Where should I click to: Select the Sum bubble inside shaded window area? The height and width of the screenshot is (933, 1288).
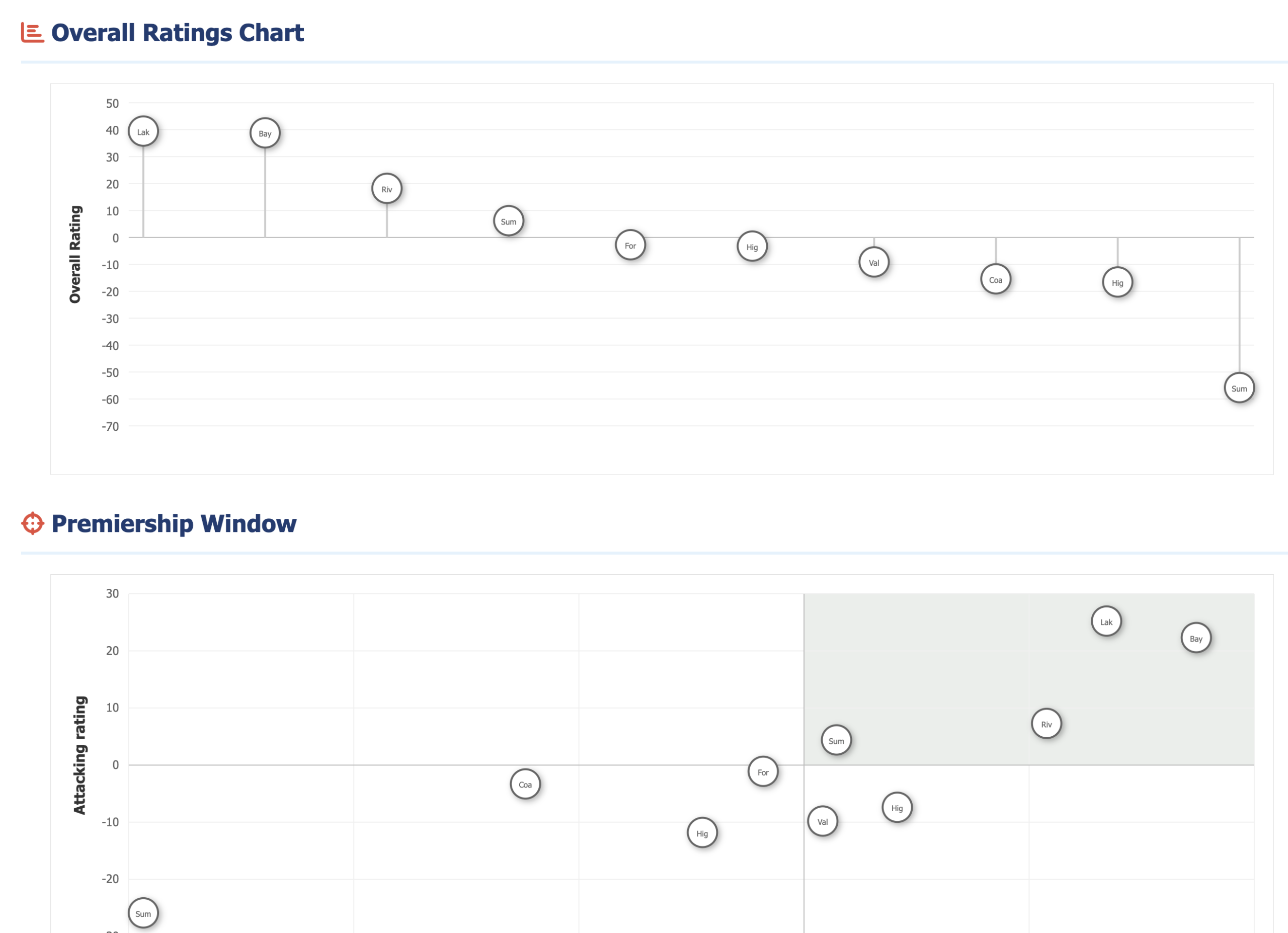pos(837,740)
